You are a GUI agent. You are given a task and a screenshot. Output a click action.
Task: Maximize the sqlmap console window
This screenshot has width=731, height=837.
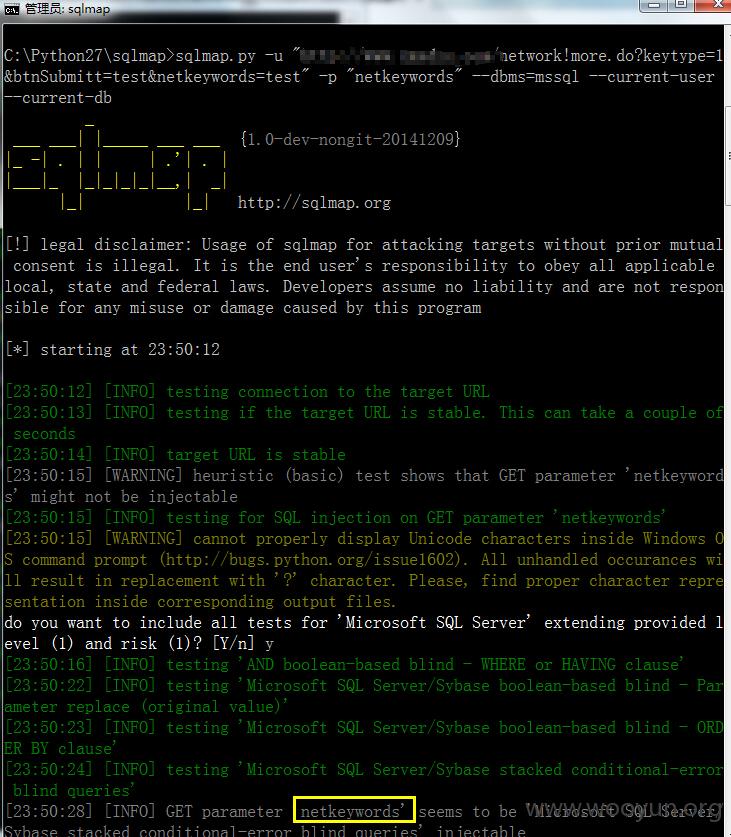(681, 5)
